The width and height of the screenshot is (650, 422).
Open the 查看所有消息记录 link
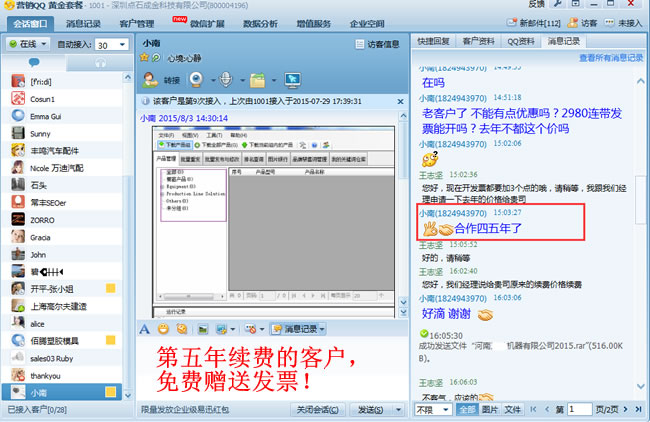pos(611,58)
